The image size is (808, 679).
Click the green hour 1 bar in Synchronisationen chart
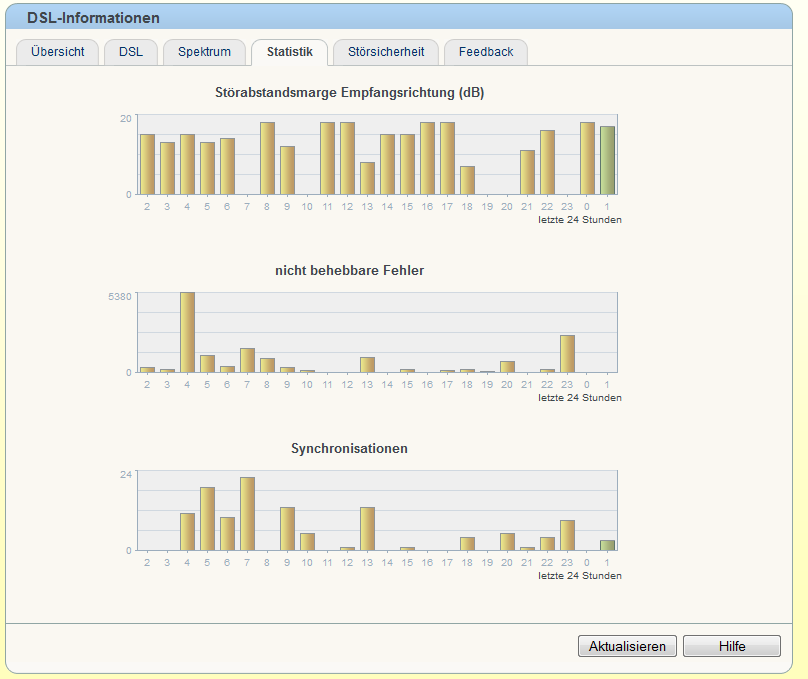pos(608,546)
